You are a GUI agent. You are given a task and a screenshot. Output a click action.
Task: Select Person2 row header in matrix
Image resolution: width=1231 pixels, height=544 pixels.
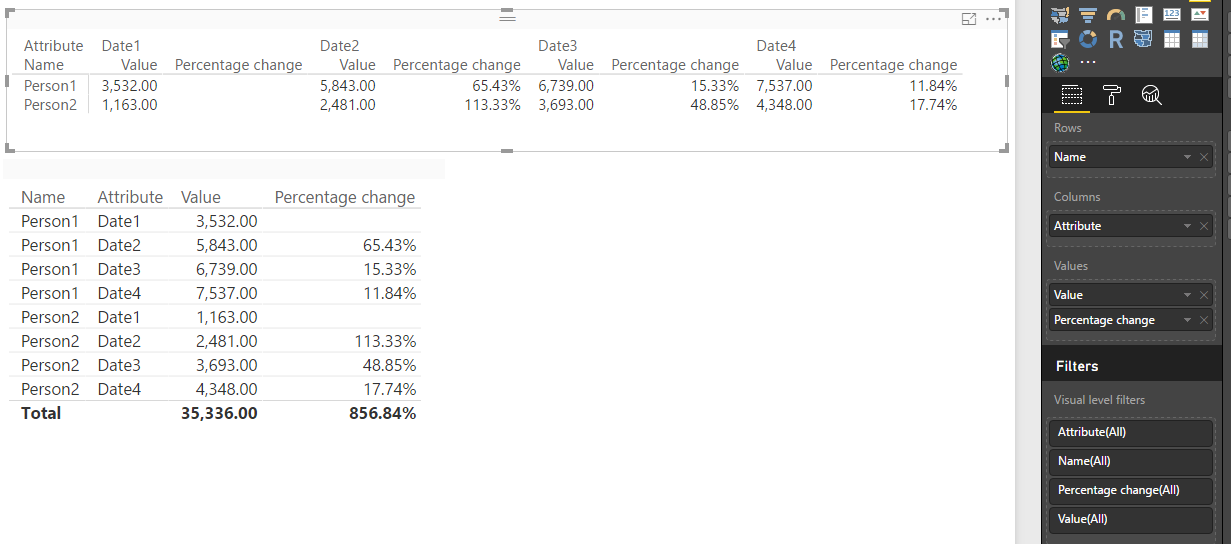[x=50, y=105]
